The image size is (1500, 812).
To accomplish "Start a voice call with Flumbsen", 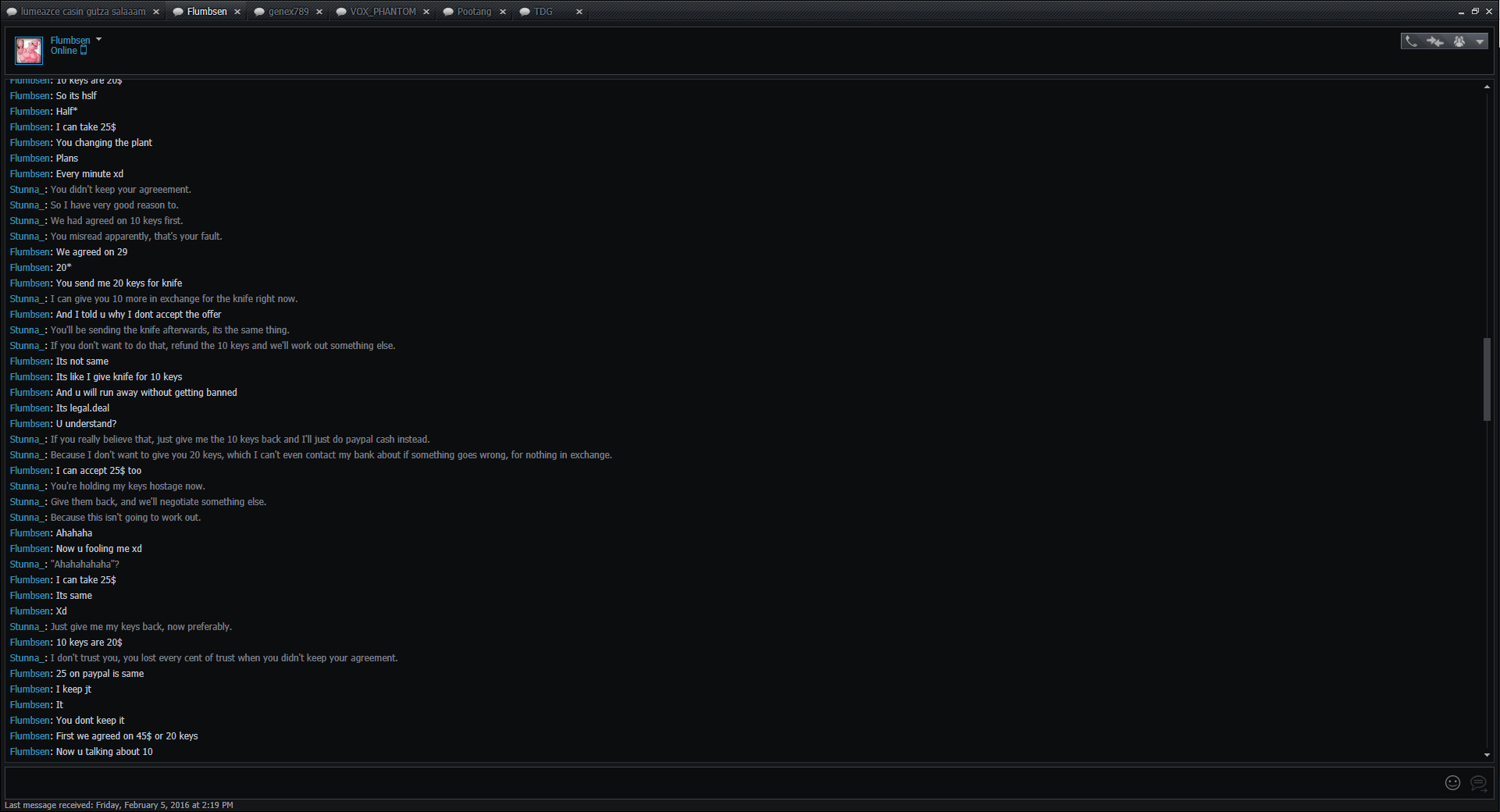I will tap(1411, 41).
